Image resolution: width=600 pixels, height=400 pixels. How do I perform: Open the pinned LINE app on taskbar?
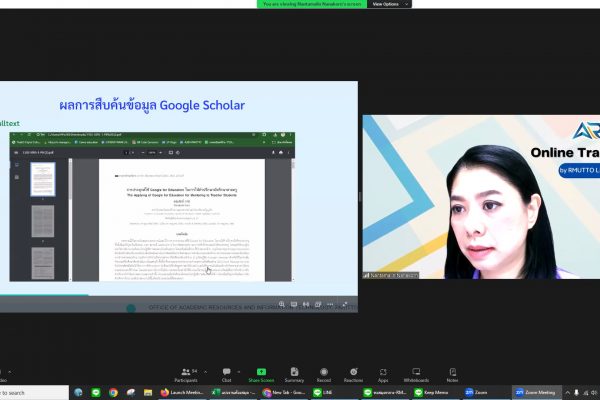tap(96, 392)
